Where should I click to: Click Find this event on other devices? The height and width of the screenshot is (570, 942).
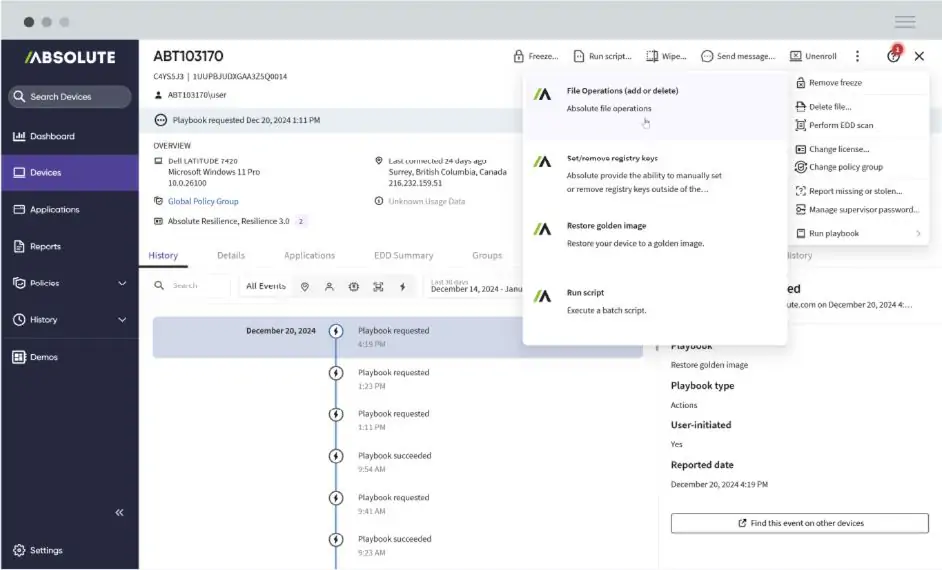pyautogui.click(x=800, y=523)
